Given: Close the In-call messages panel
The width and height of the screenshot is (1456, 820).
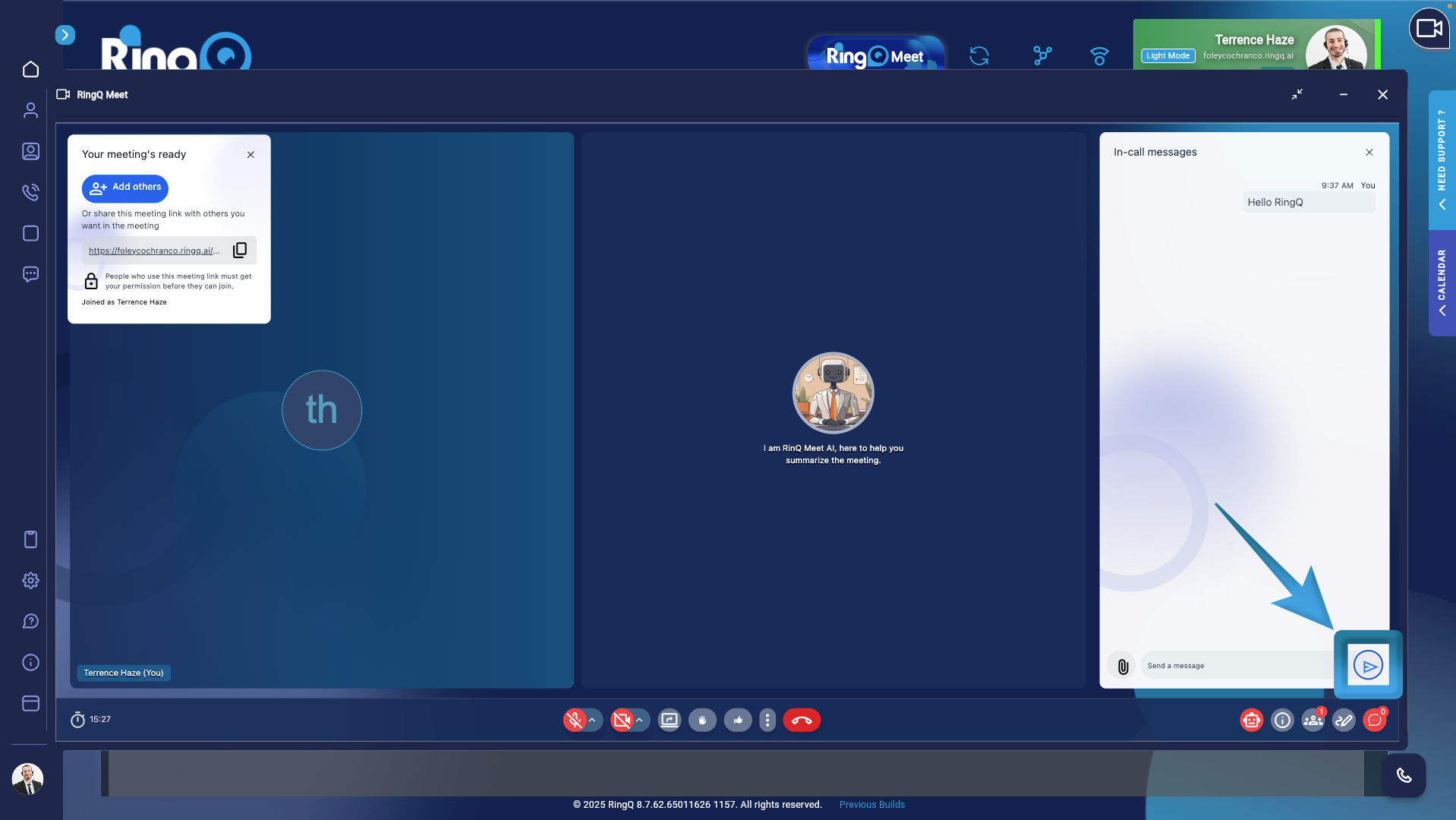Looking at the screenshot, I should coord(1369,152).
